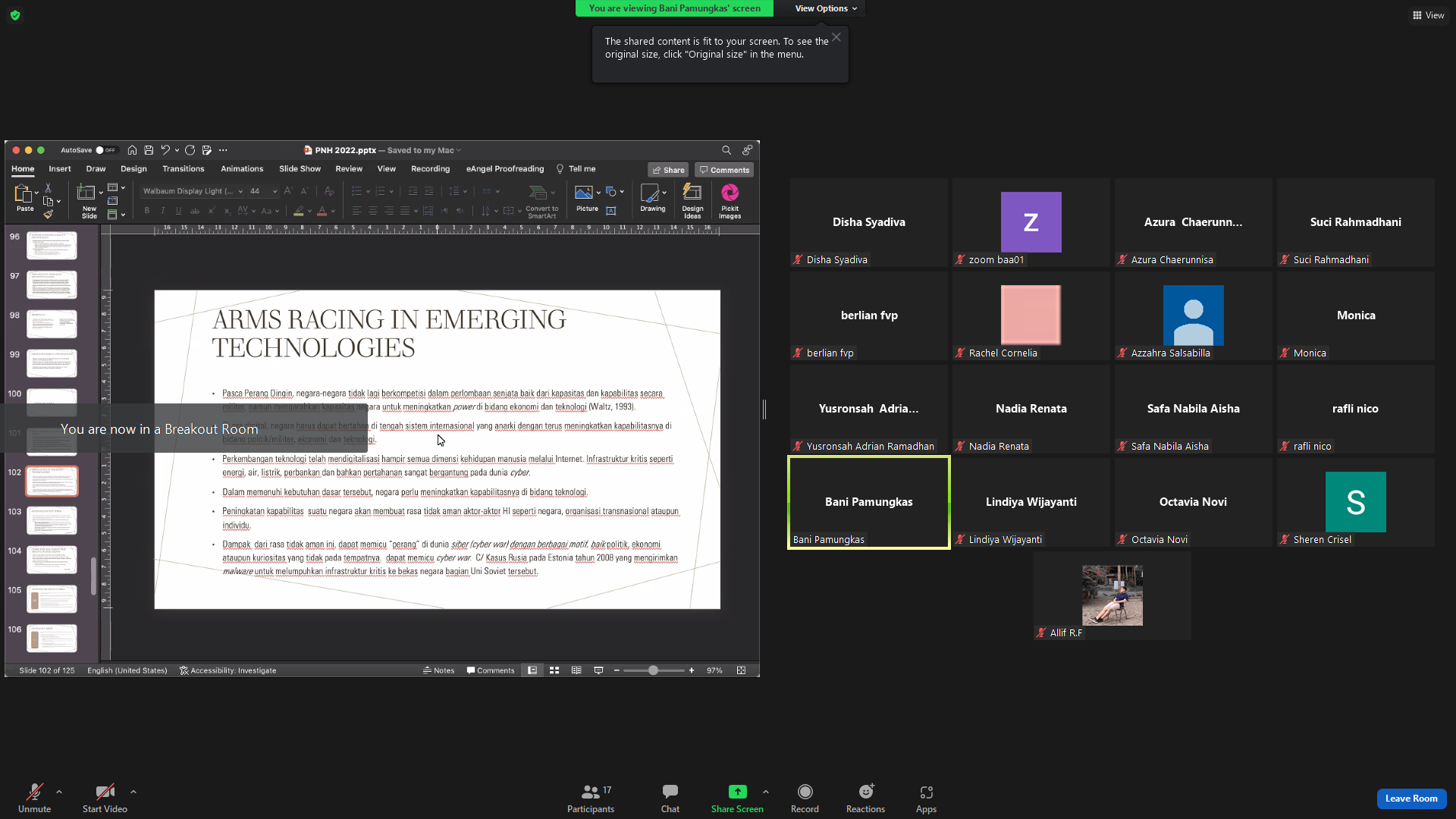Open the Drawing tool icon
The image size is (1456, 819).
pos(650,193)
